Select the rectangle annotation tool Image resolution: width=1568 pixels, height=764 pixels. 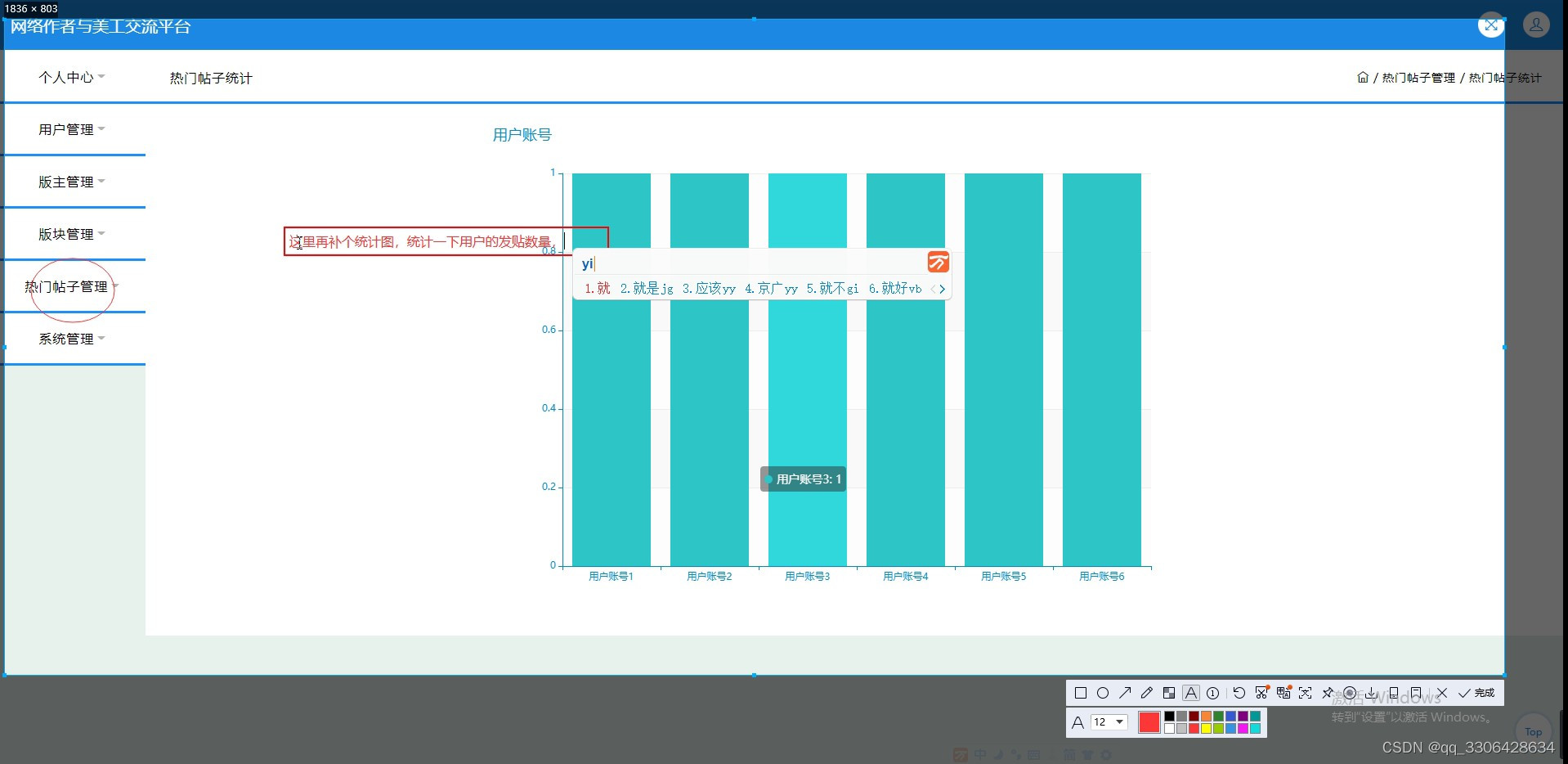coord(1081,693)
